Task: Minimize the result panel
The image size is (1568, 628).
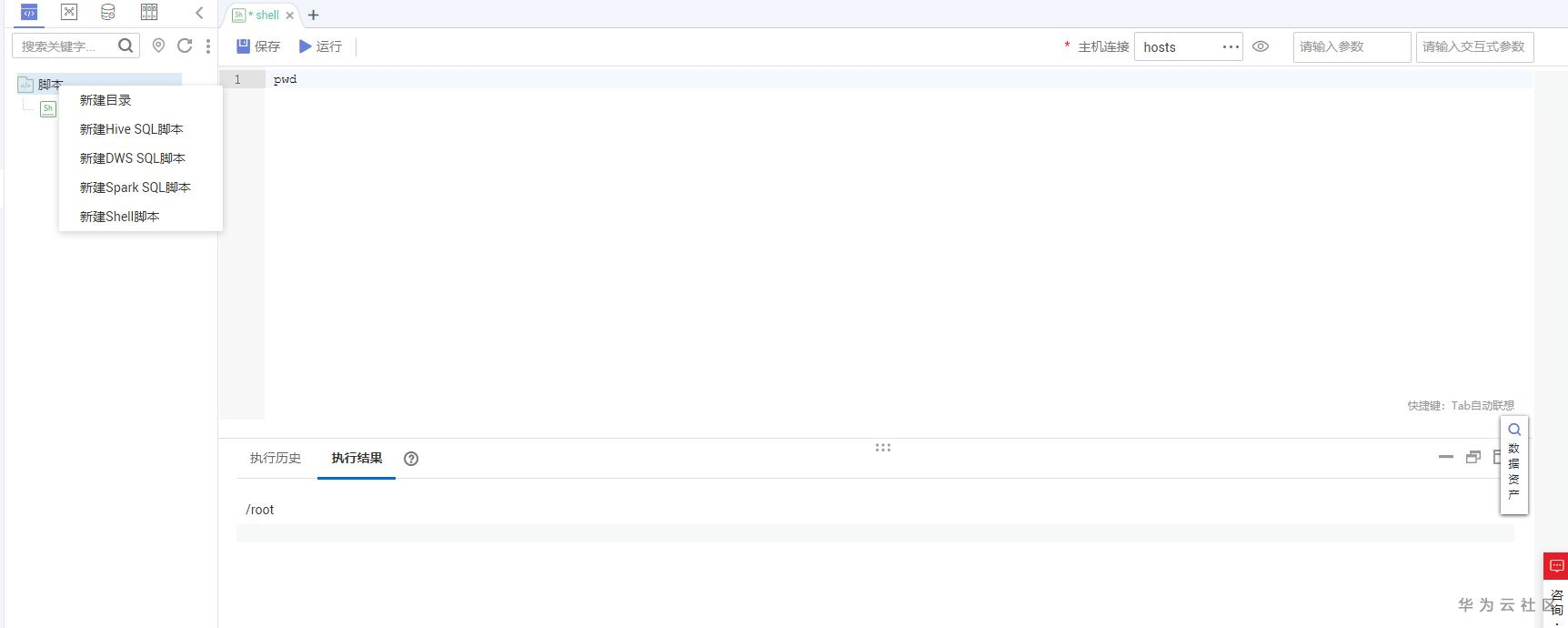Action: pos(1446,457)
